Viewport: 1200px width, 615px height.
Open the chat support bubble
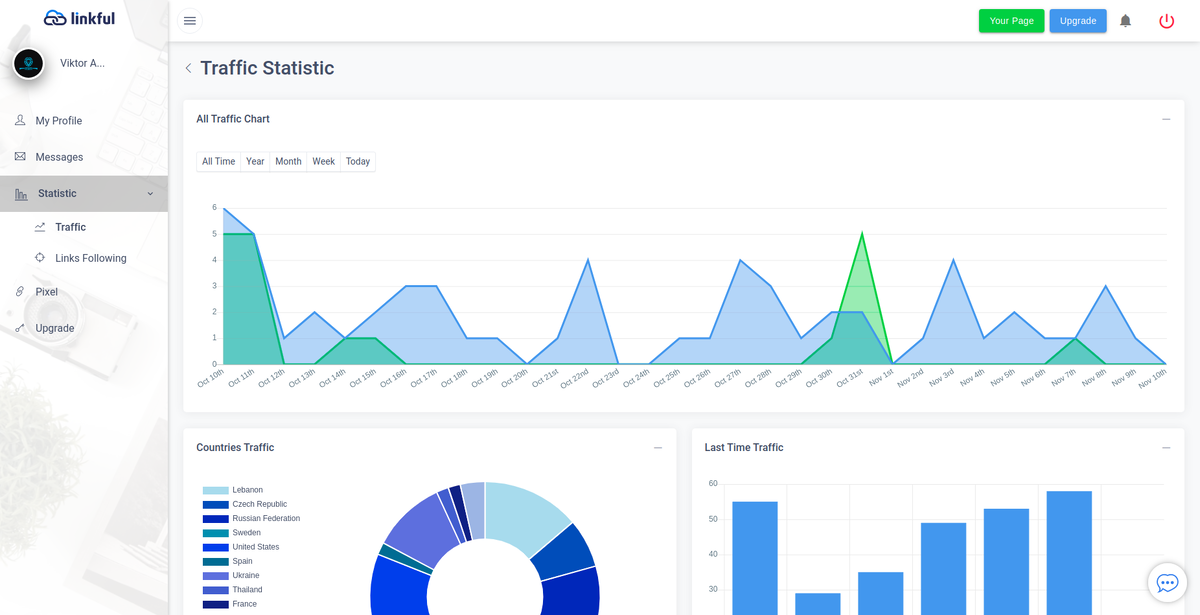[x=1167, y=582]
